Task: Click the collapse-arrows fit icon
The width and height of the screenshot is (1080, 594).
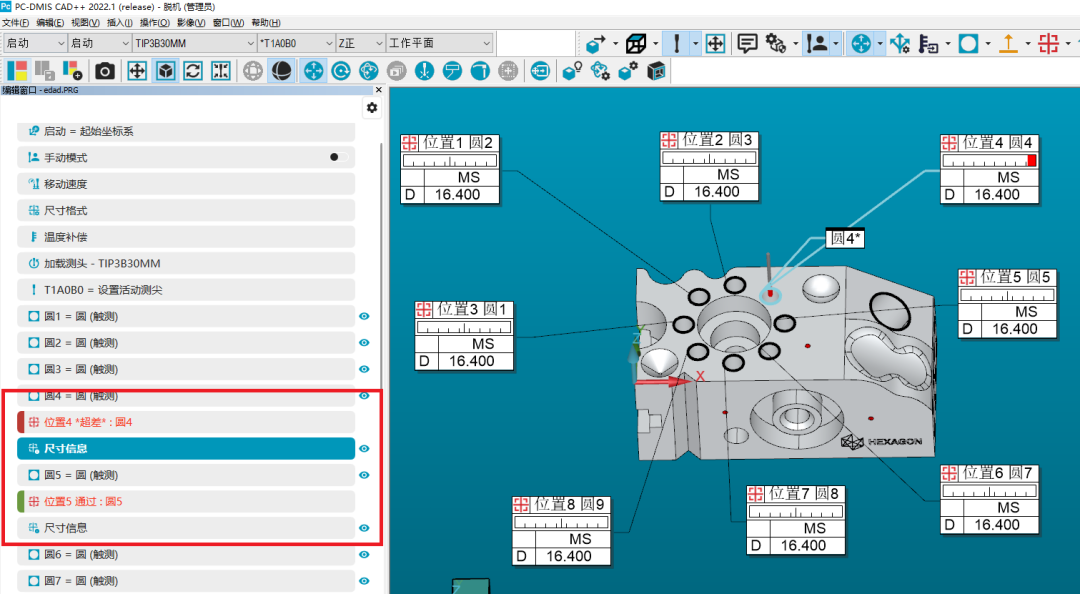Action: coord(220,70)
